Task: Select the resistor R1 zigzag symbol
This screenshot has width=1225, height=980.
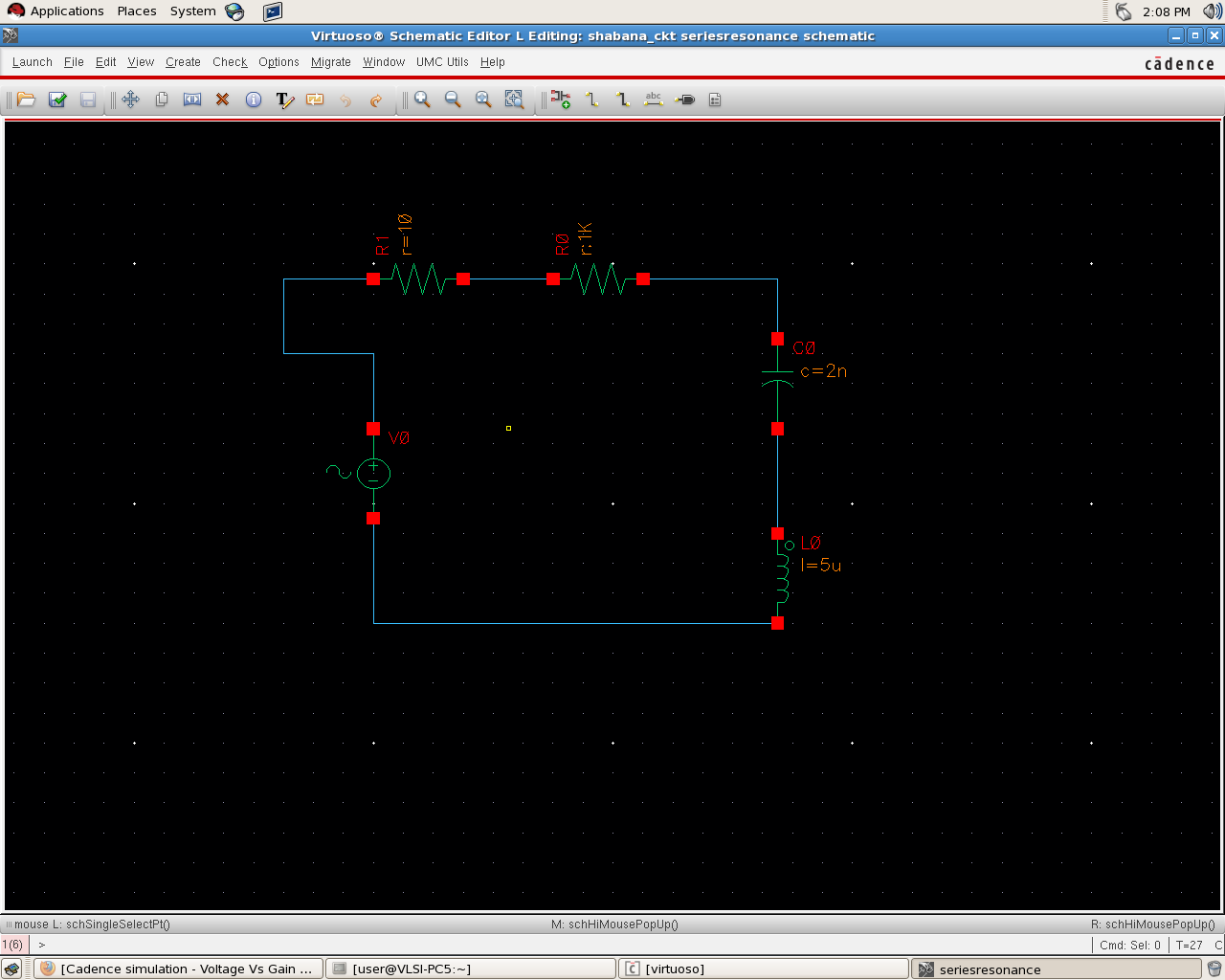Action: click(x=418, y=279)
